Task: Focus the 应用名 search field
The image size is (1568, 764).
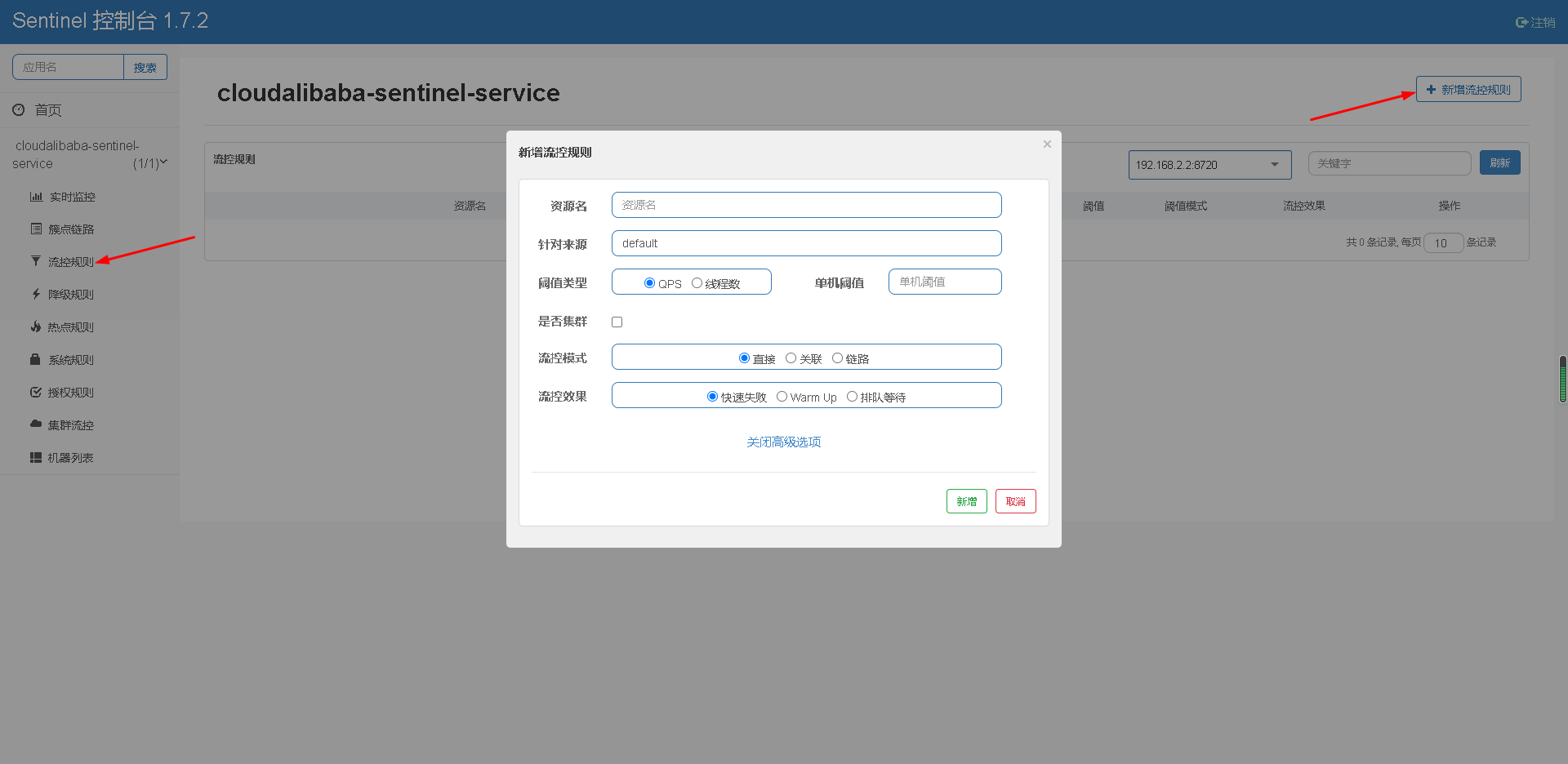Action: (x=68, y=67)
